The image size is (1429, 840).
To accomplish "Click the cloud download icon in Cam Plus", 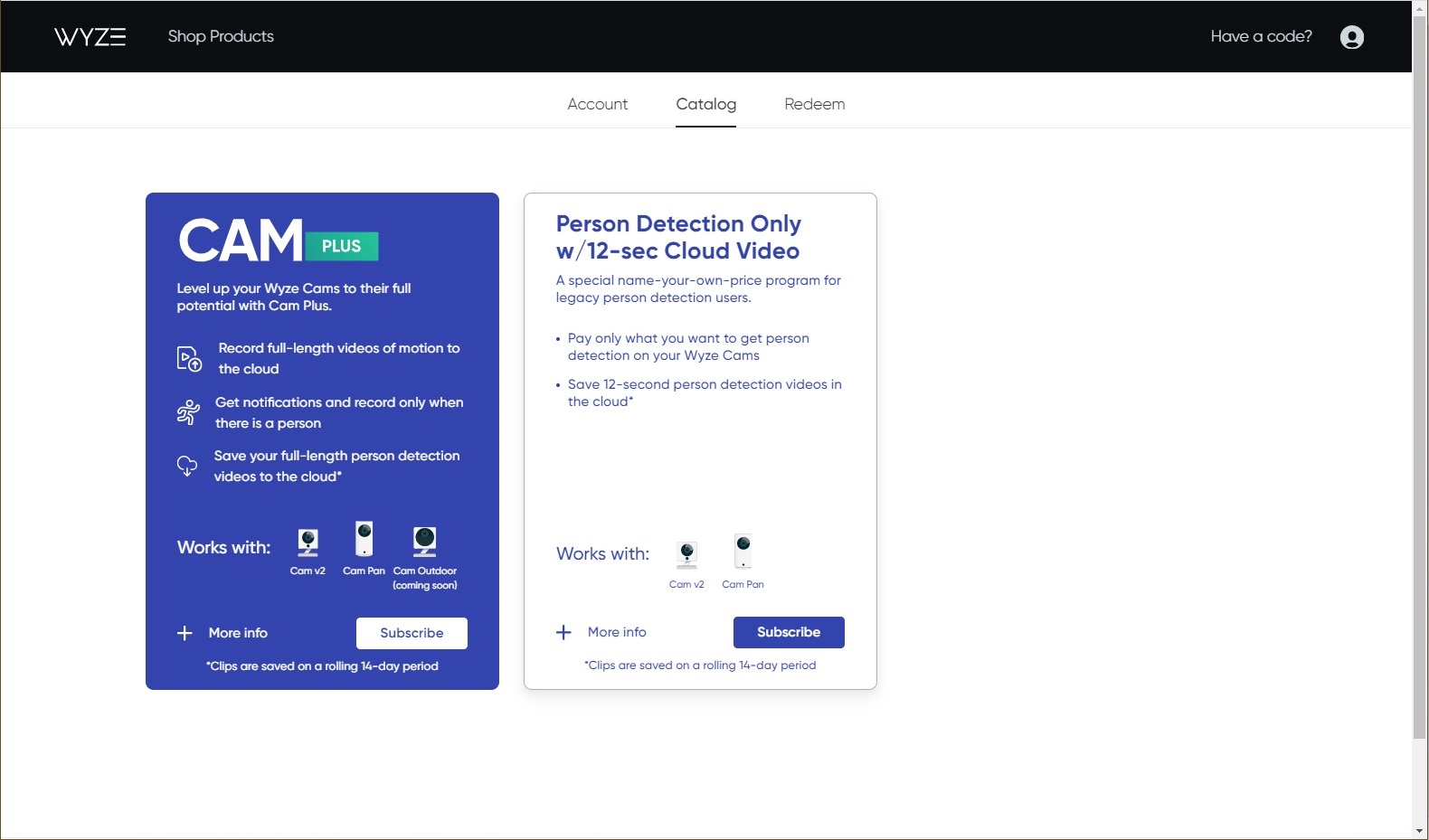I will pyautogui.click(x=187, y=466).
